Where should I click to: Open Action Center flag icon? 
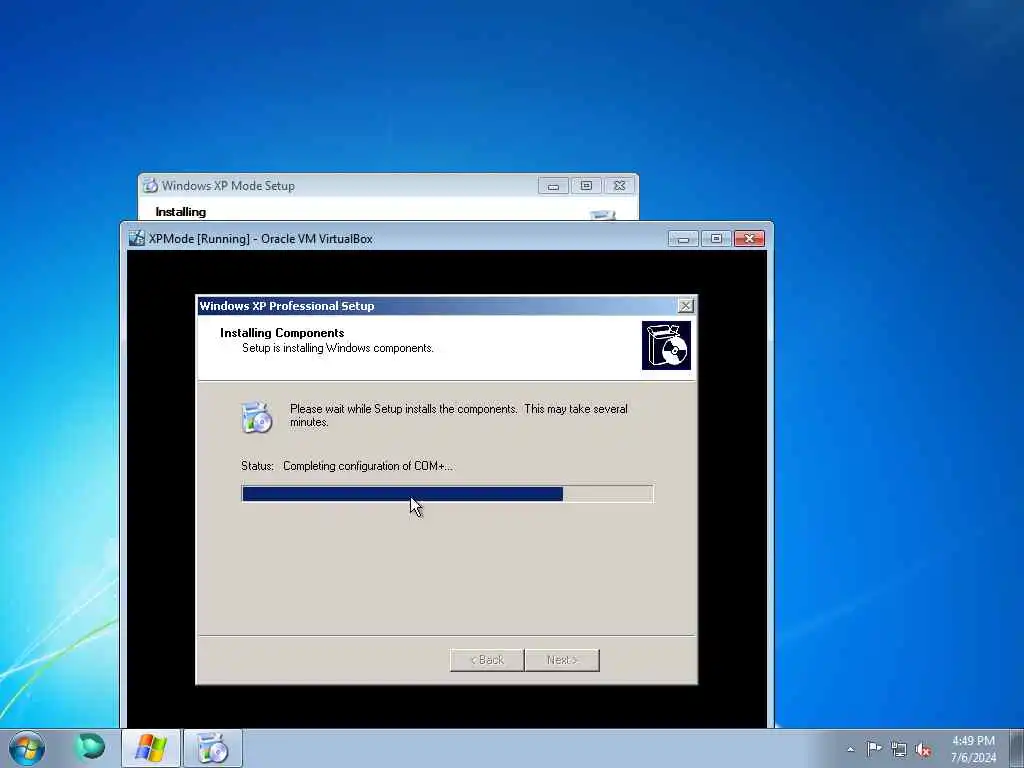[874, 748]
